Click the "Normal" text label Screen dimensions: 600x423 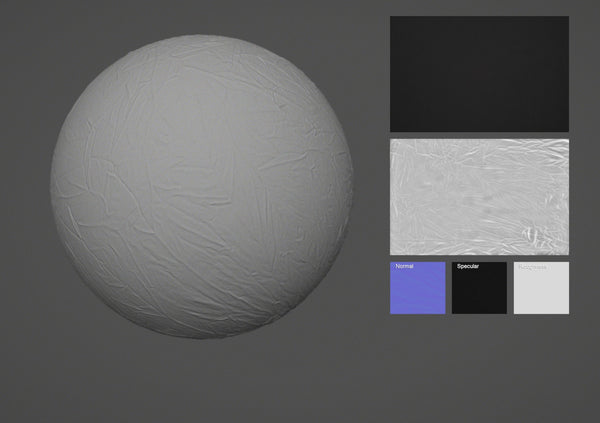coord(404,267)
